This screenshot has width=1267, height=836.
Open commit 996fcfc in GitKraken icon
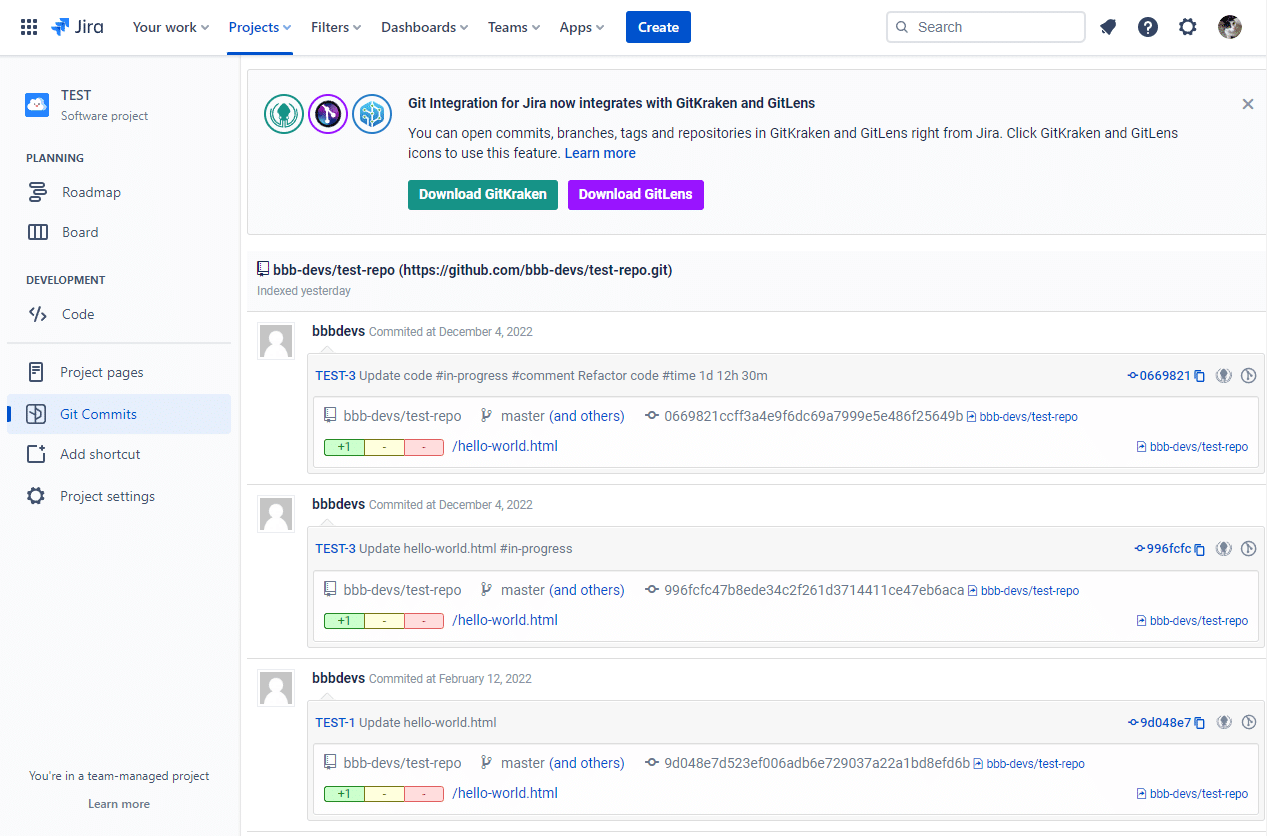1223,549
